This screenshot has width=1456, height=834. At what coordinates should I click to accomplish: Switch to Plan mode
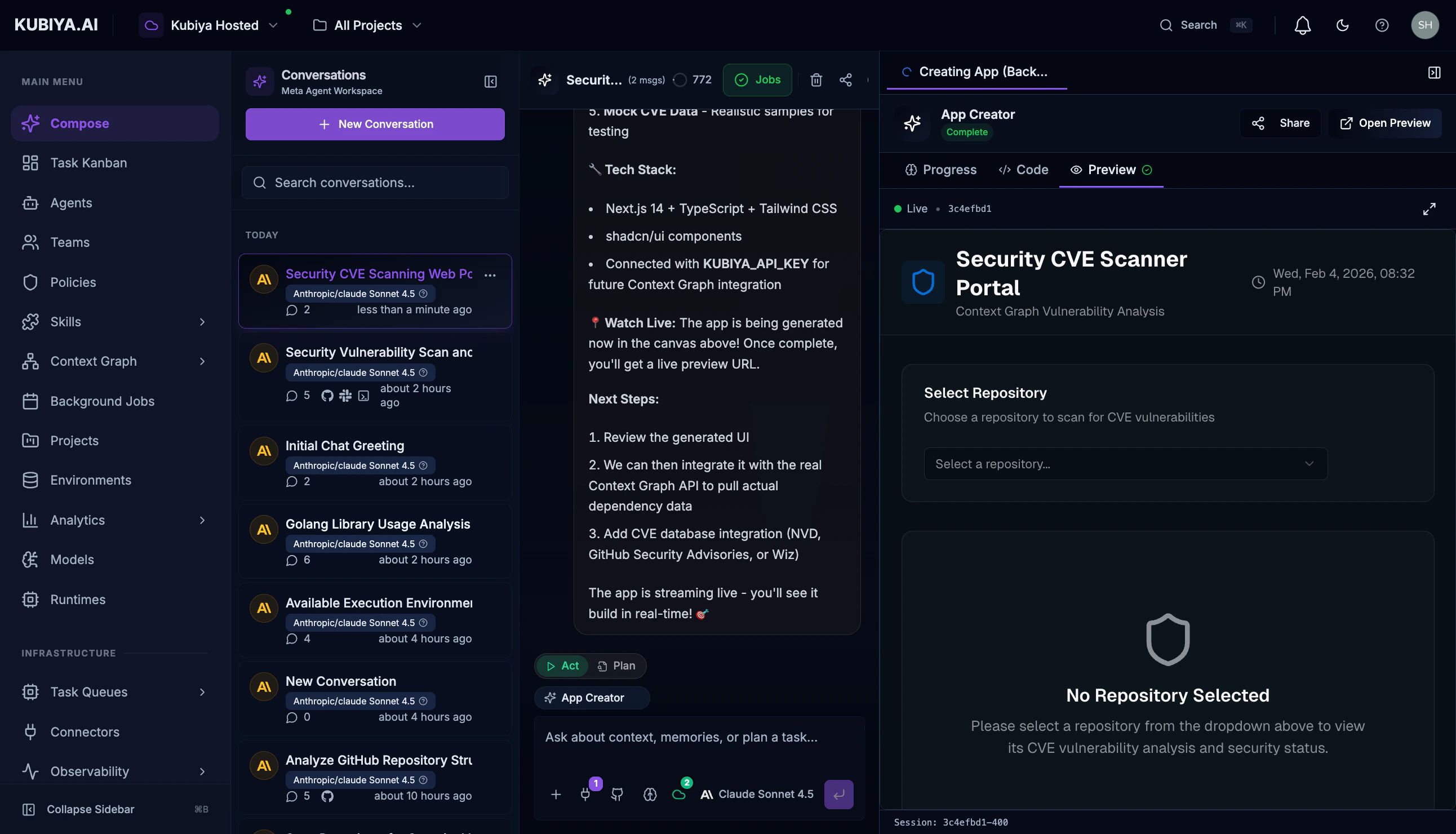[x=616, y=666]
